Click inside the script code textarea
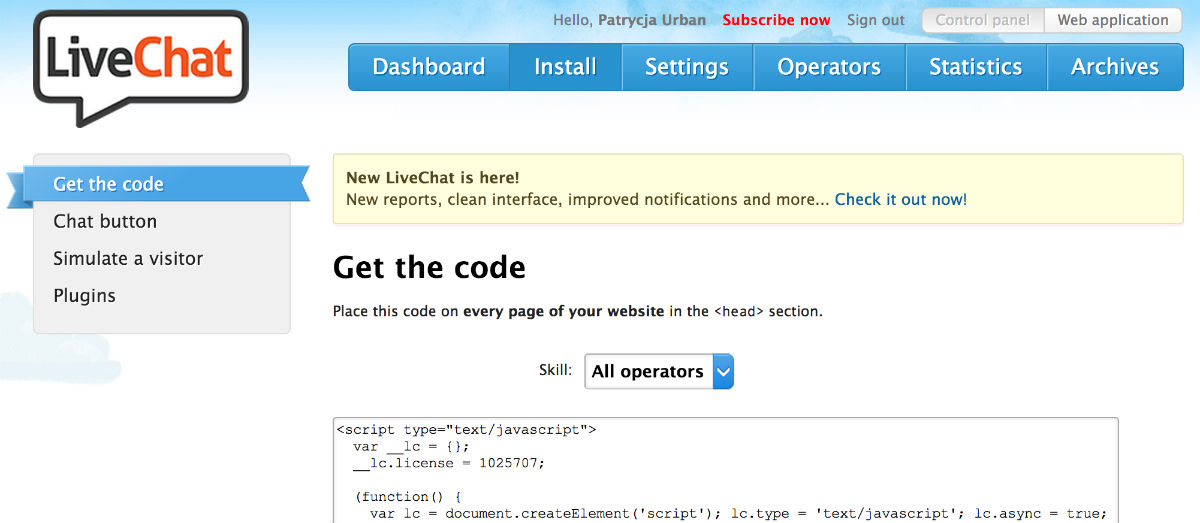Image resolution: width=1200 pixels, height=523 pixels. click(726, 470)
